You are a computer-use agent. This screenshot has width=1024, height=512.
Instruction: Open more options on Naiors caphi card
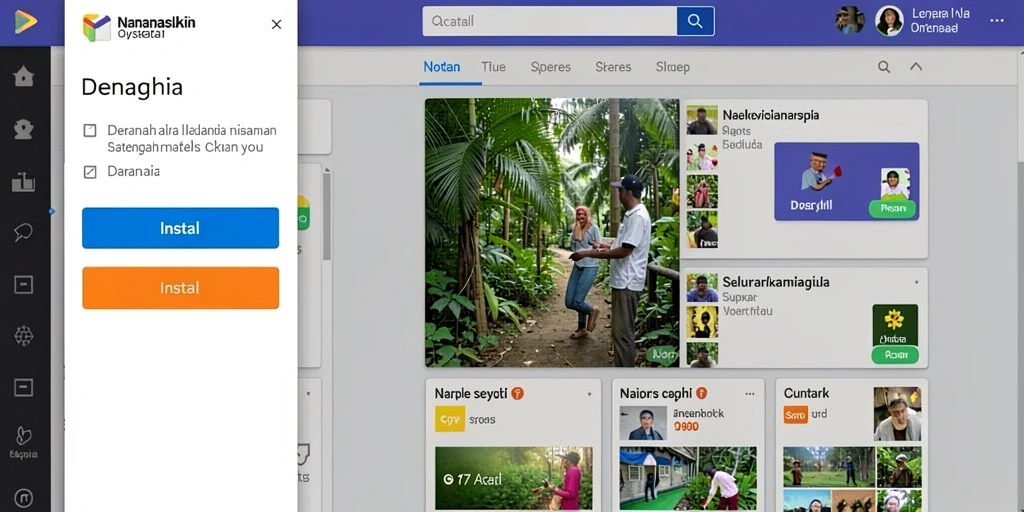click(x=750, y=394)
